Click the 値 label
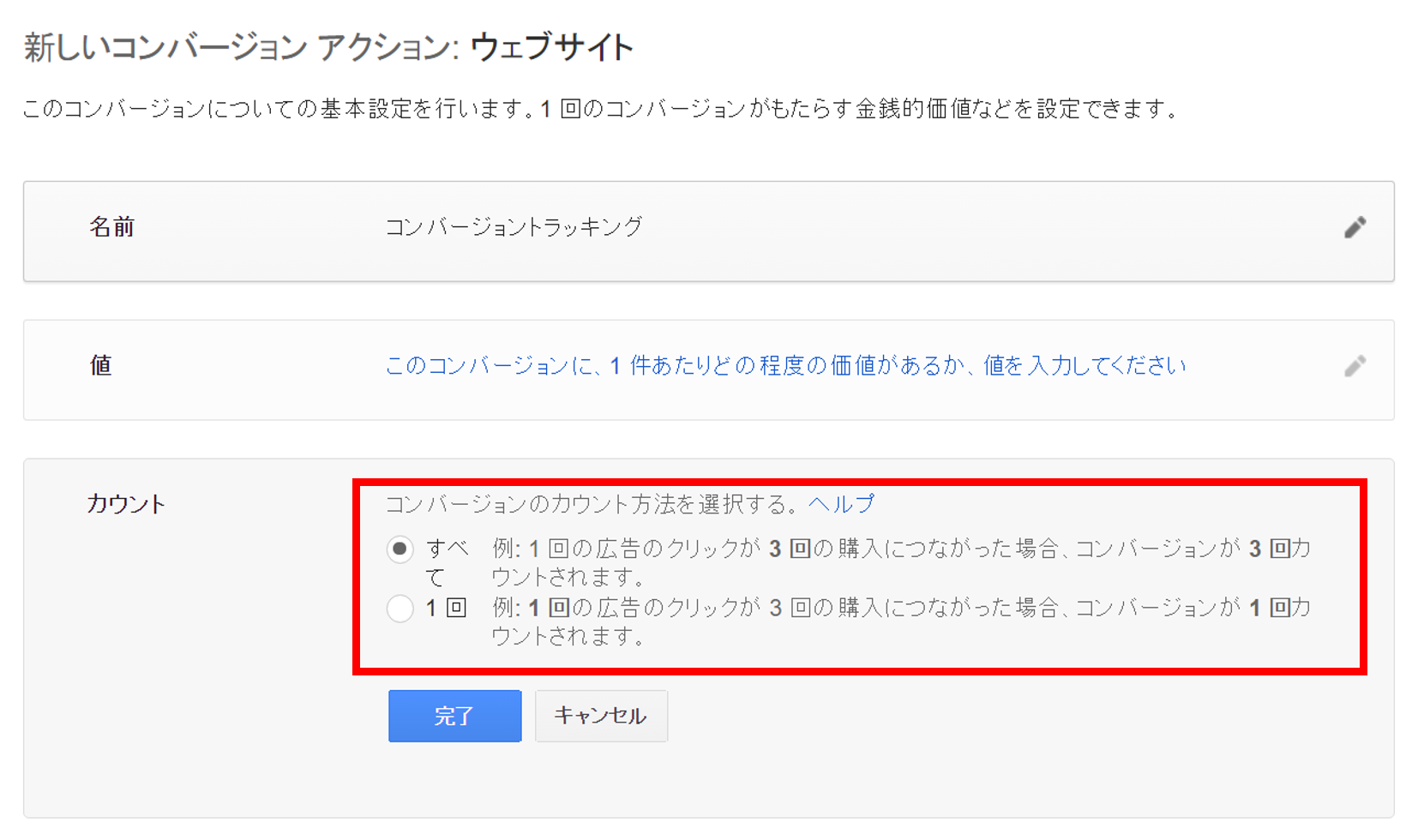This screenshot has height=840, width=1418. pos(101,366)
